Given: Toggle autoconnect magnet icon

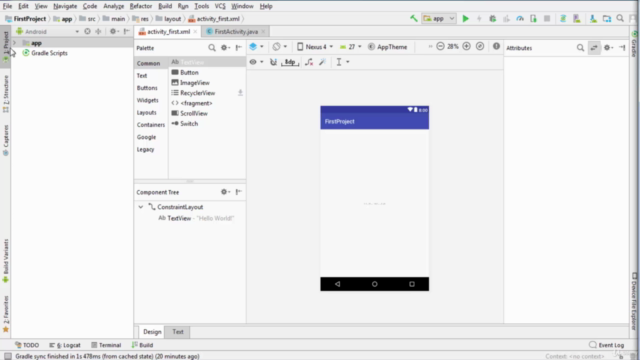Looking at the screenshot, I should coord(273,62).
